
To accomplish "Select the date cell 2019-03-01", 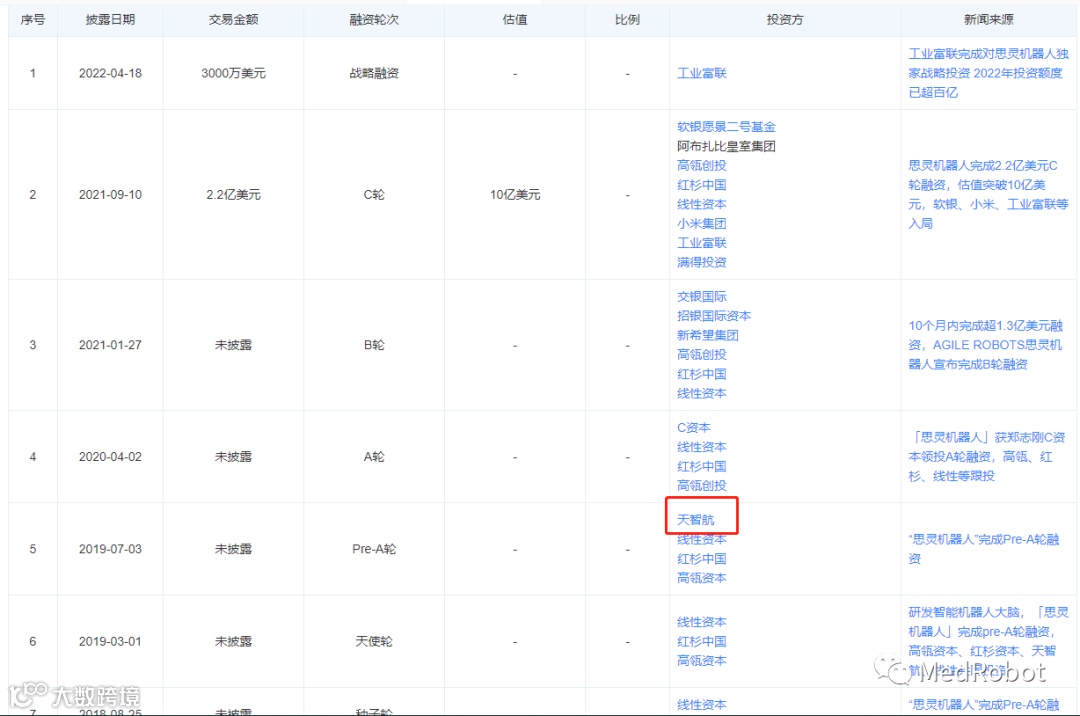I will [110, 641].
